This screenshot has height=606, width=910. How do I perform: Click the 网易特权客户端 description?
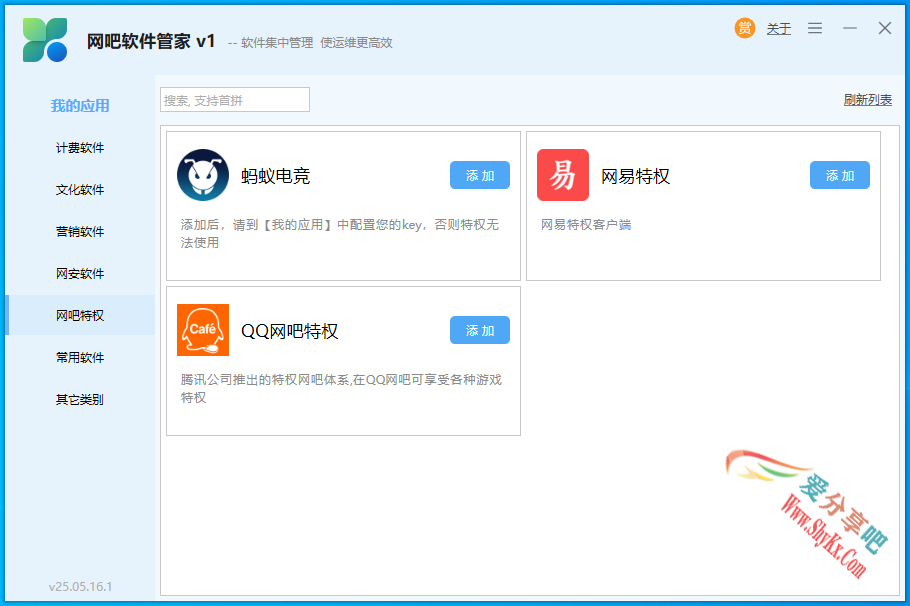pyautogui.click(x=586, y=225)
